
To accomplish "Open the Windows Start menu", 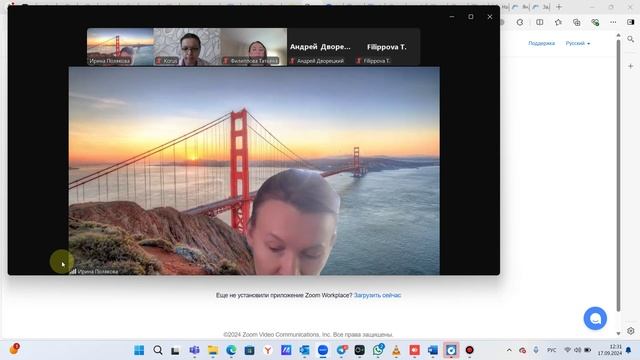I will tap(139, 350).
